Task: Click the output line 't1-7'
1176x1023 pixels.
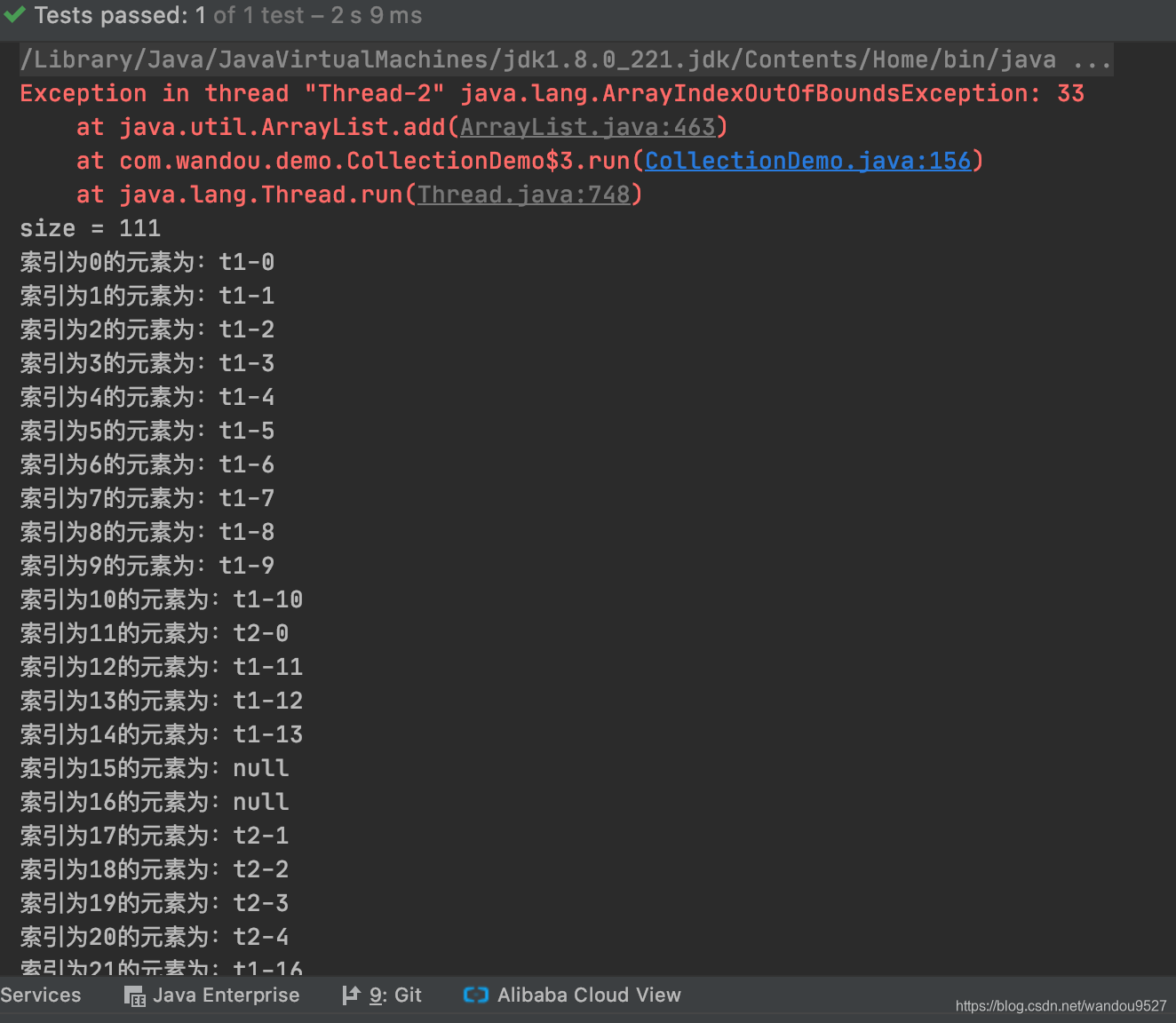Action: pos(147,498)
